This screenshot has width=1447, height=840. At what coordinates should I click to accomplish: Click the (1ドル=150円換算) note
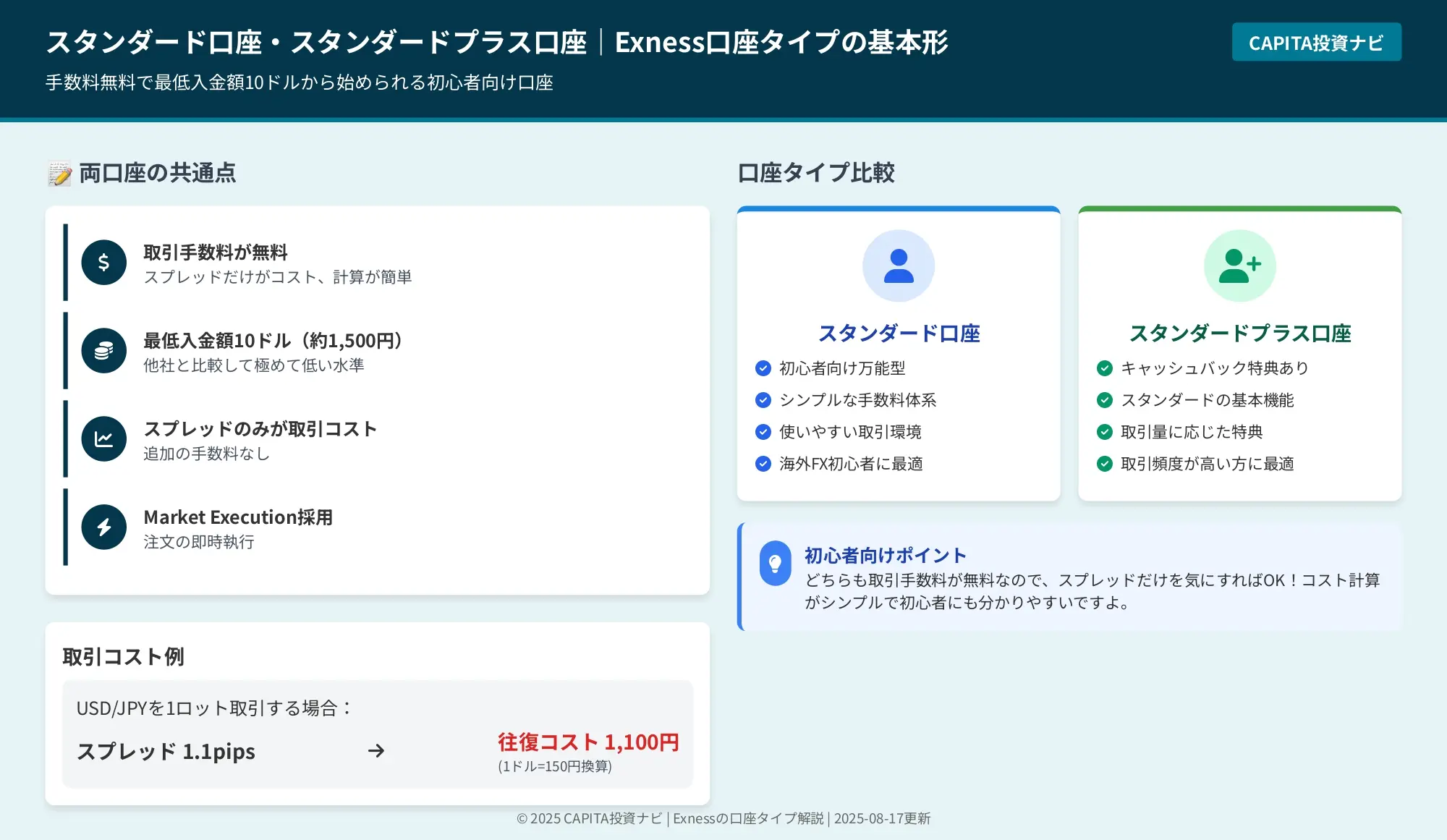555,766
